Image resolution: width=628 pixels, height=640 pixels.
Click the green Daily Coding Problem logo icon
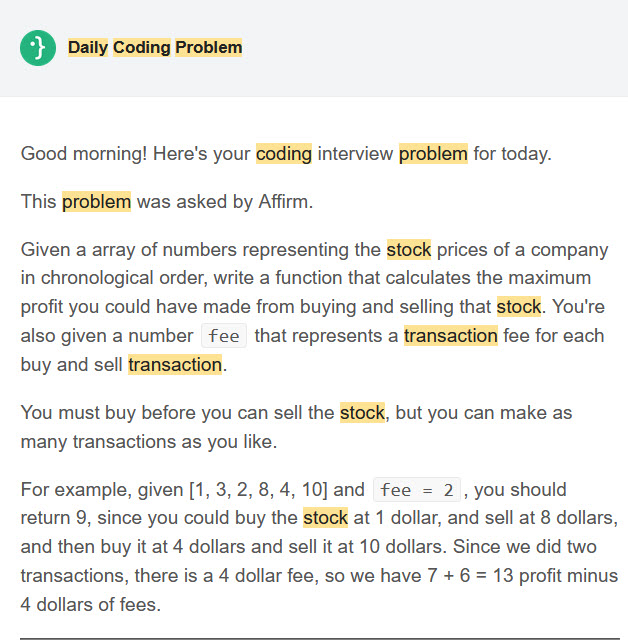point(38,48)
